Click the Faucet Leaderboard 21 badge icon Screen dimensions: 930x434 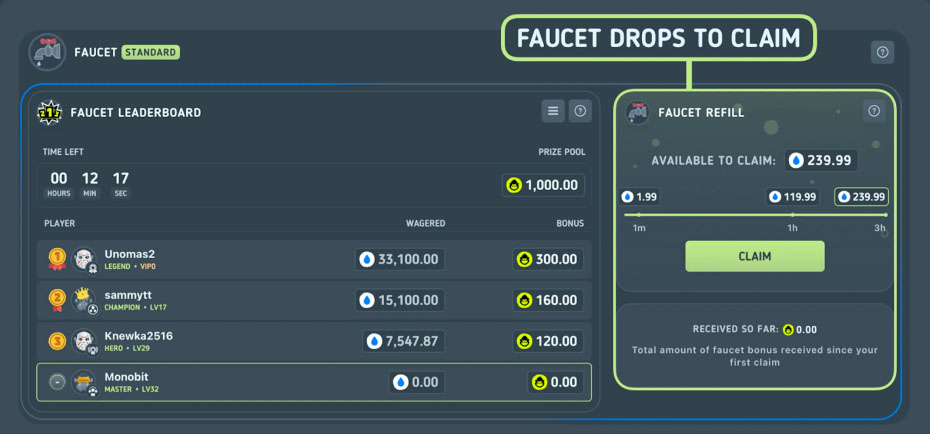click(x=49, y=112)
